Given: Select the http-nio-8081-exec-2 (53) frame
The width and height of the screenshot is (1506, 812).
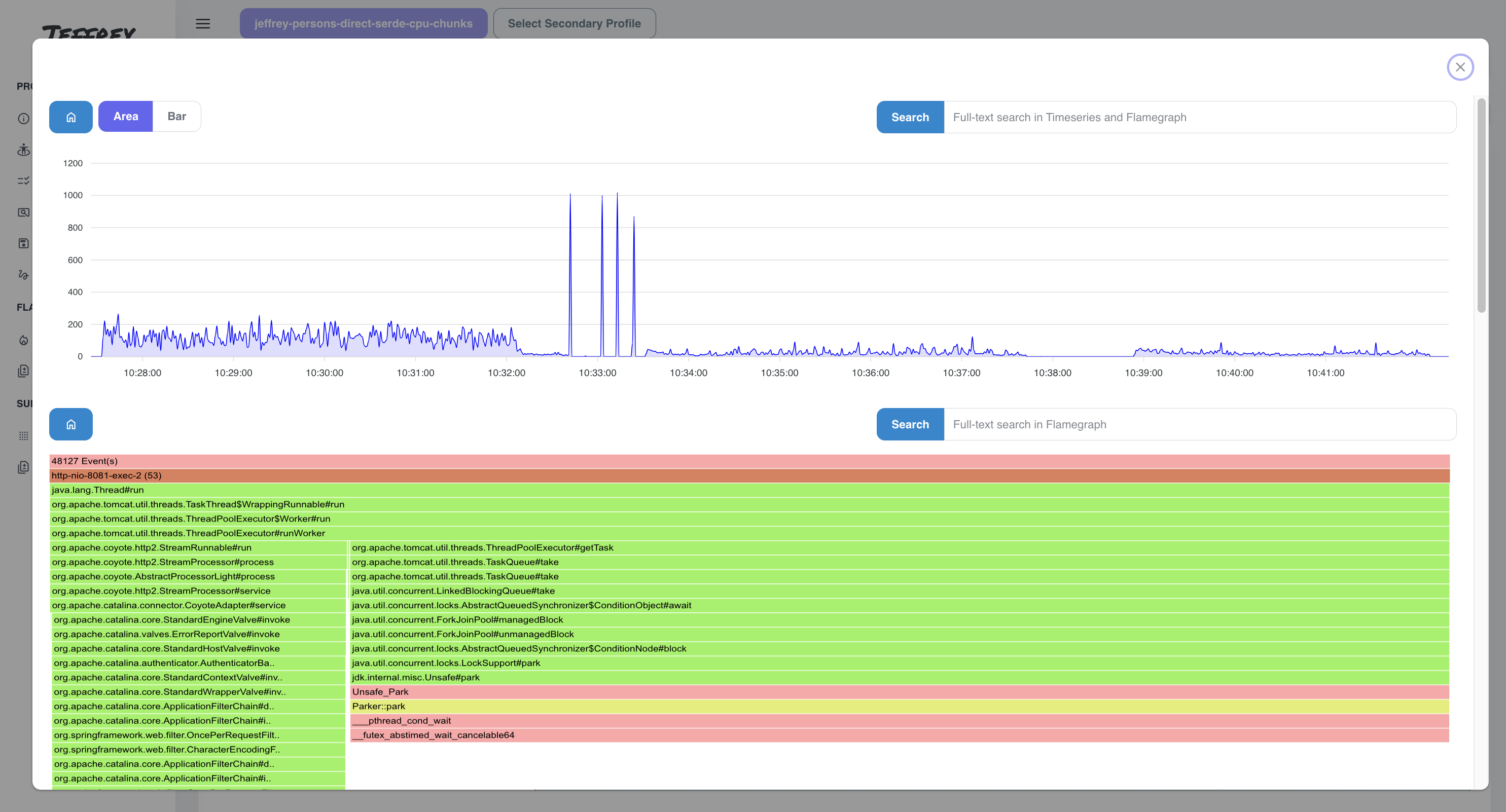Looking at the screenshot, I should coord(749,475).
